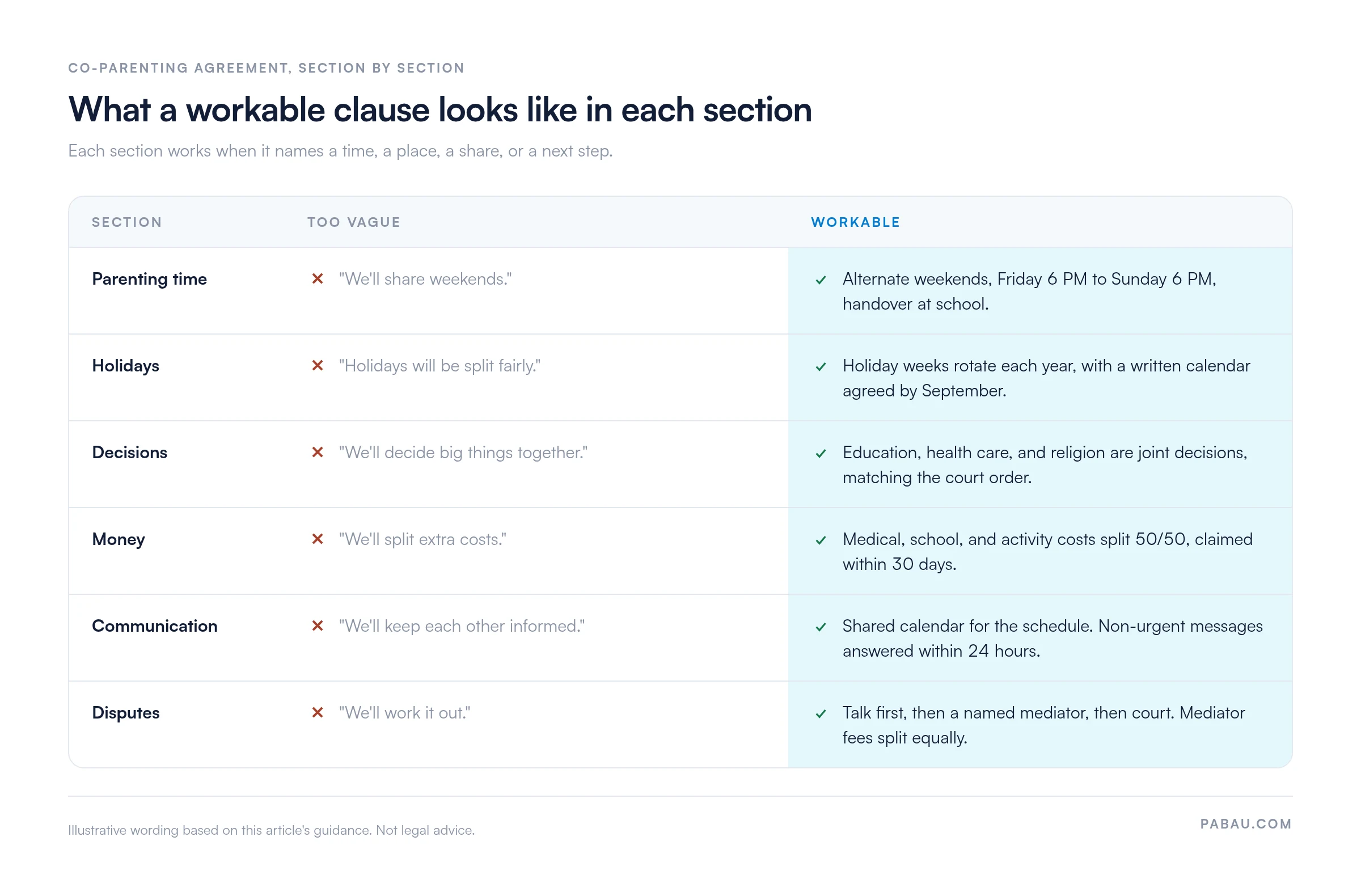The image size is (1361, 896).
Task: Click the "Education, health care, and religion" clause text
Action: tap(1045, 466)
